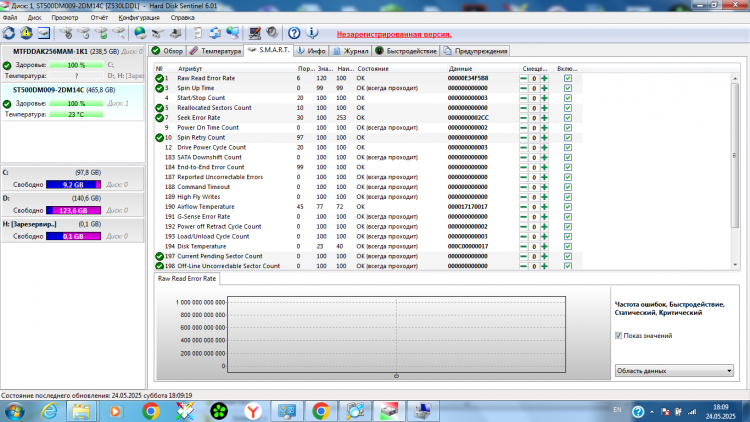The height and width of the screenshot is (422, 750).
Task: Uncheck the Spin Up Time enable checkbox
Action: pyautogui.click(x=568, y=88)
